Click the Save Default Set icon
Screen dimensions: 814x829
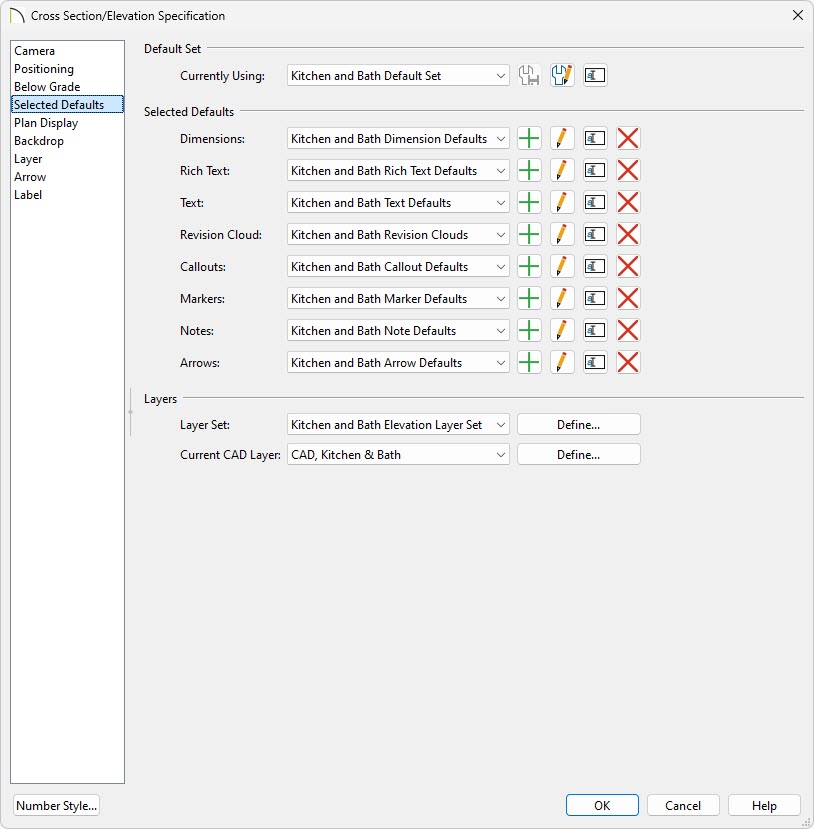(529, 76)
